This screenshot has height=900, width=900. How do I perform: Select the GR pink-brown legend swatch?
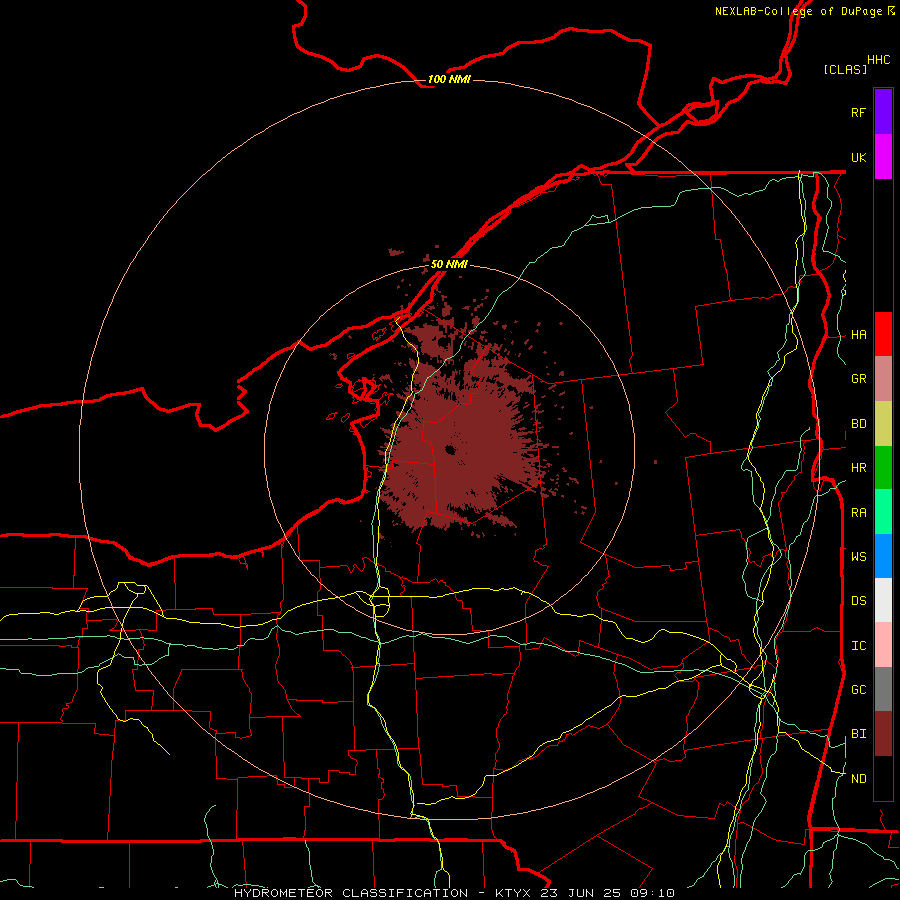pos(883,379)
